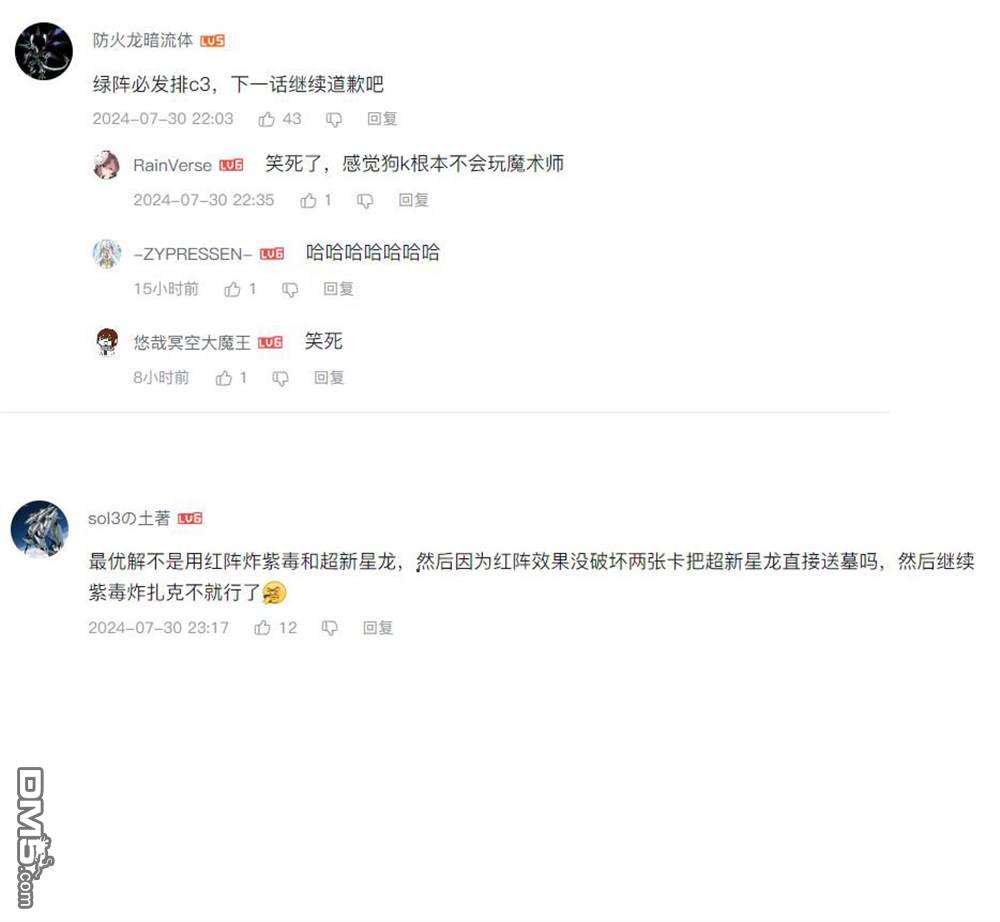The height and width of the screenshot is (922, 1000).
Task: Dislike the -ZYPRESSEN- reply
Action: coord(290,290)
